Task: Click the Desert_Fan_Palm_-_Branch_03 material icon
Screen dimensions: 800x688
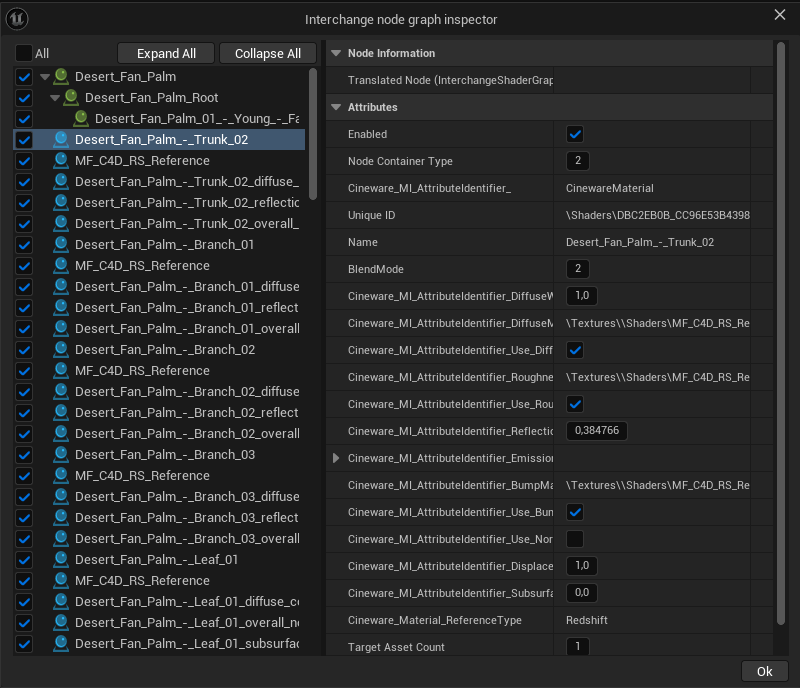Action: click(61, 455)
